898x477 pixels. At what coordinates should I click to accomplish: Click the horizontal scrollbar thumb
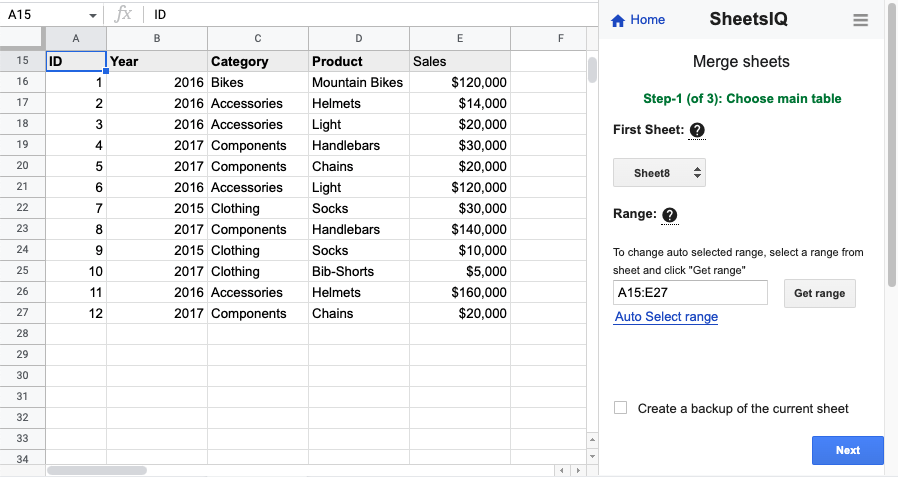[x=96, y=471]
